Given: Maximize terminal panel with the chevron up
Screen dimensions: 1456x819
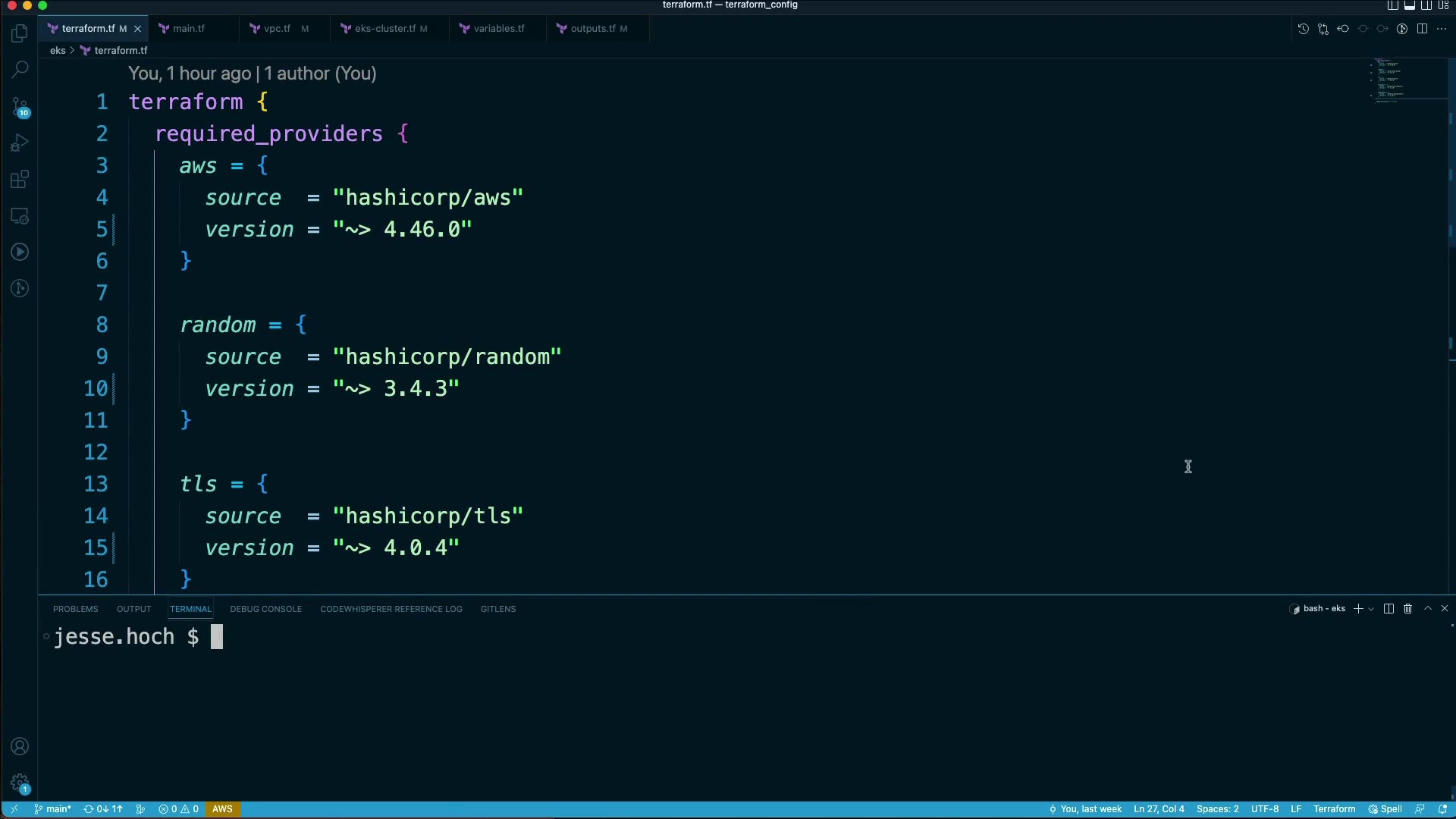Looking at the screenshot, I should 1427,609.
